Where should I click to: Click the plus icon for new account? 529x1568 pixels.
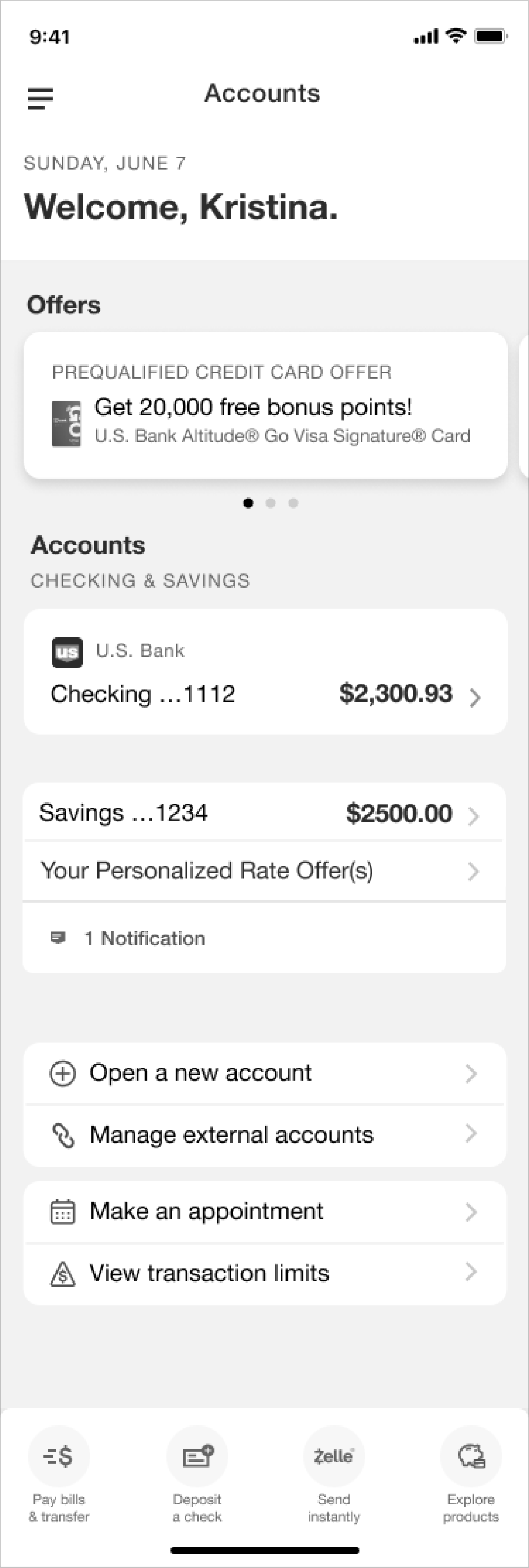coord(63,1073)
